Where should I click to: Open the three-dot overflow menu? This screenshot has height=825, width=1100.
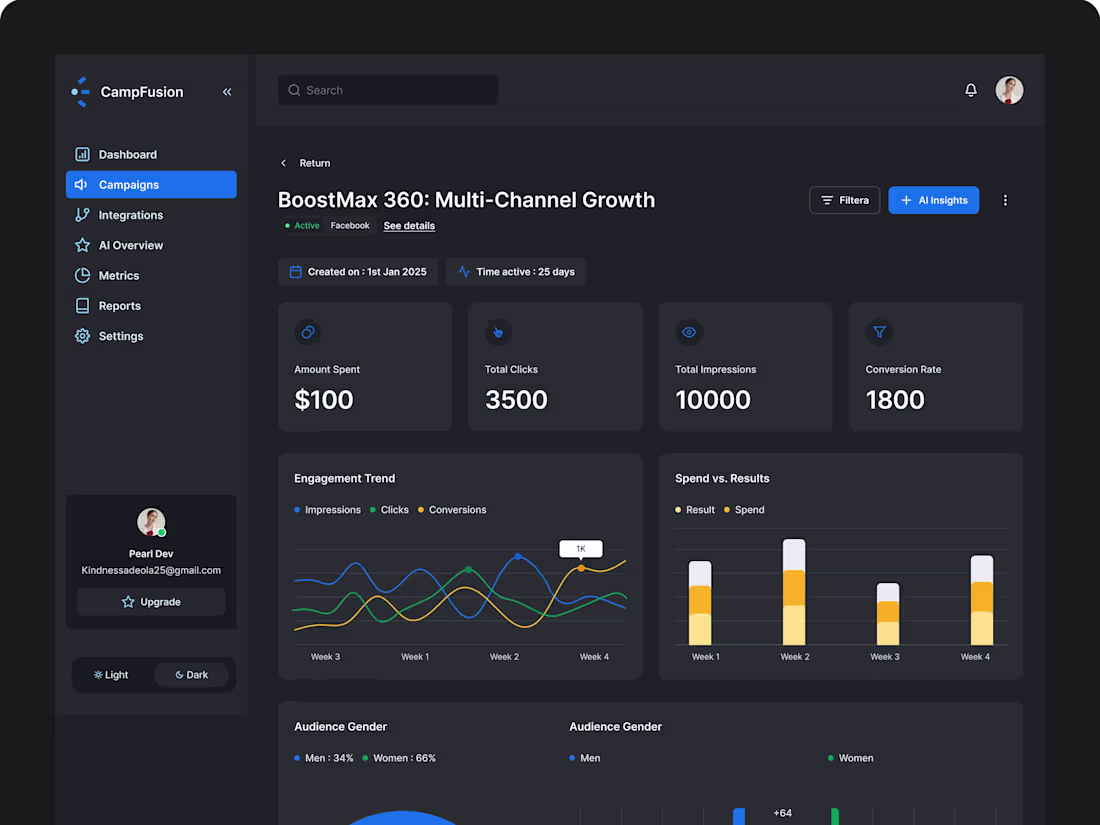point(1005,200)
